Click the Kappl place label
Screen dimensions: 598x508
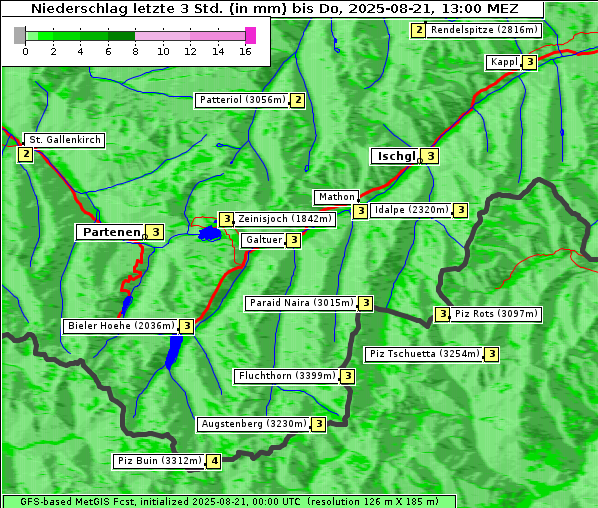[x=503, y=62]
